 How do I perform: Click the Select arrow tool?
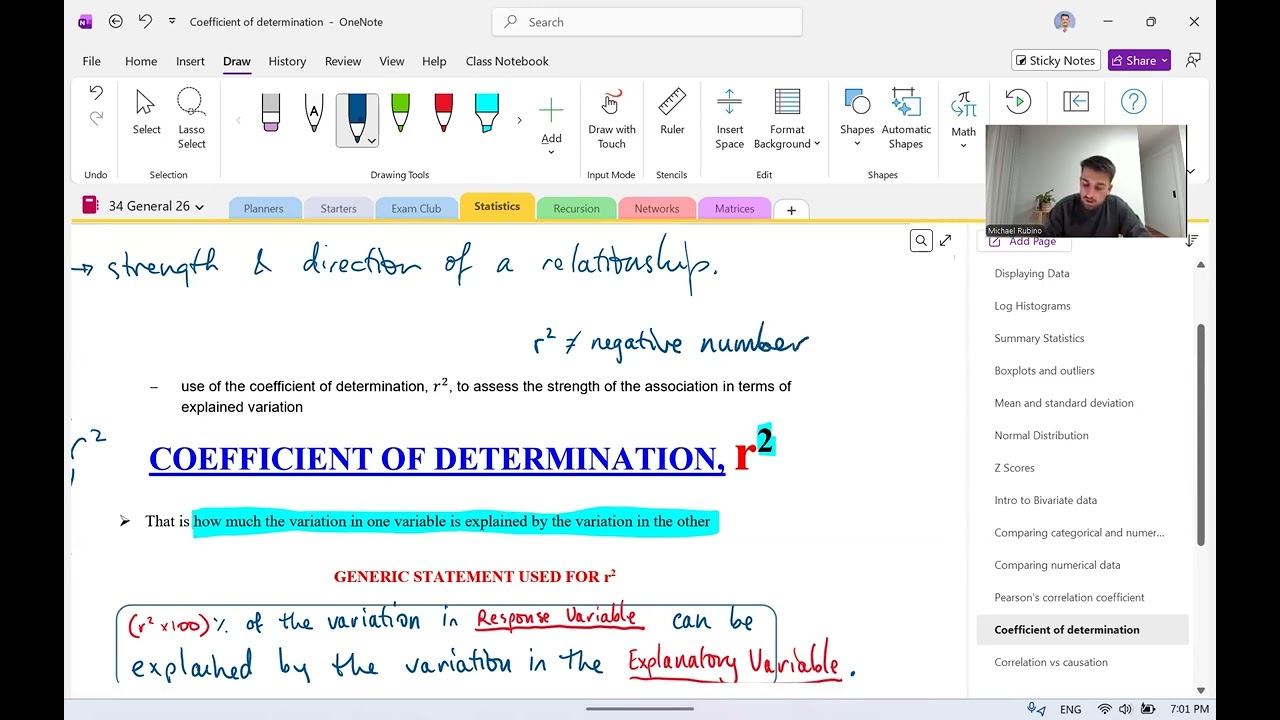tap(146, 112)
